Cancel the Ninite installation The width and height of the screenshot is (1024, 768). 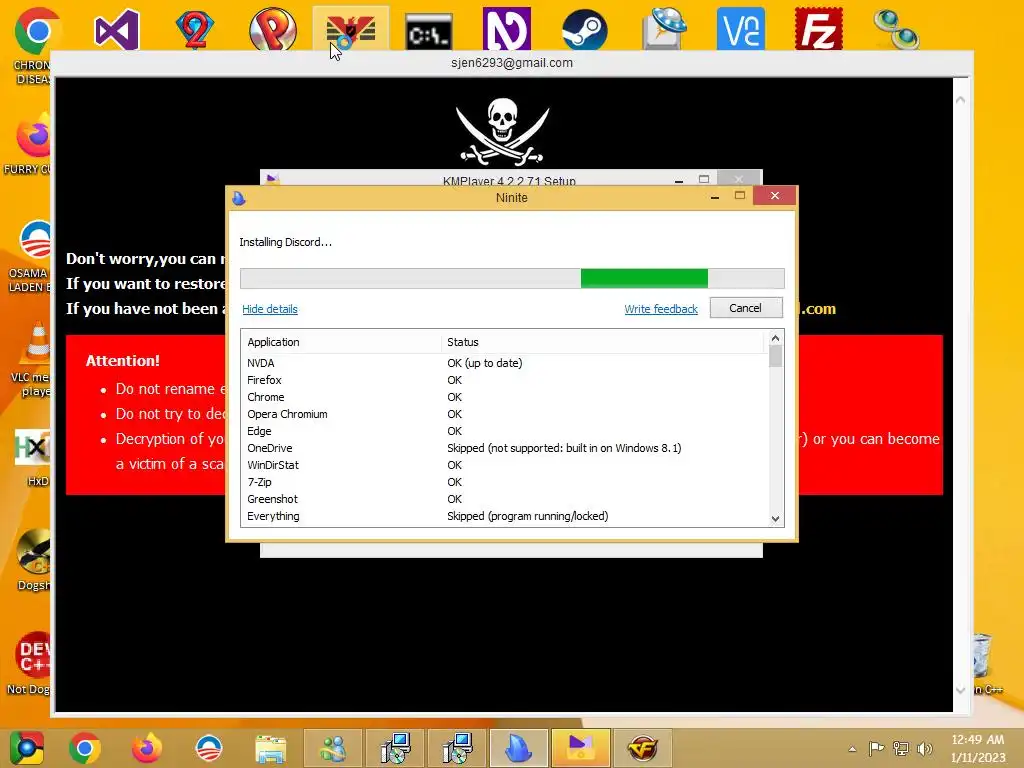(x=746, y=308)
